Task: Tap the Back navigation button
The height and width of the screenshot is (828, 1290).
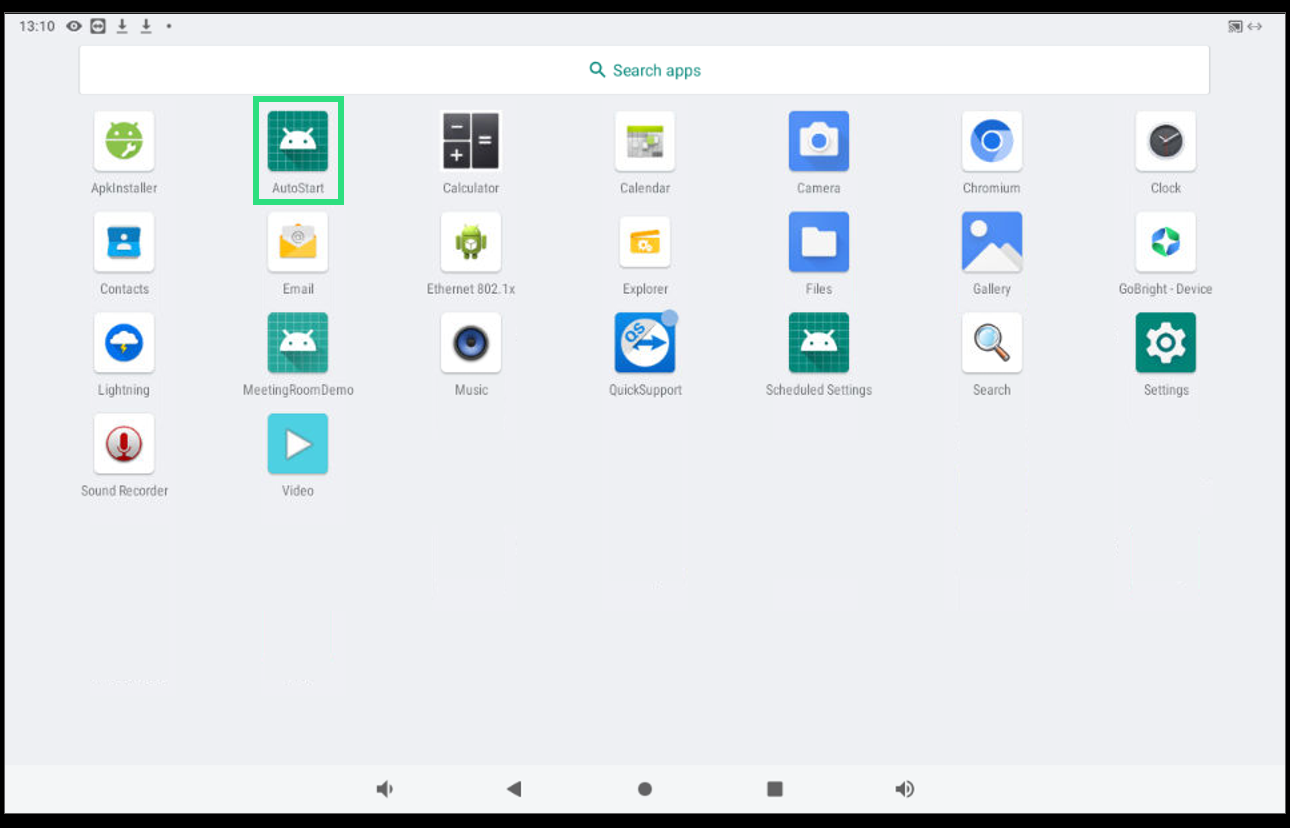Action: click(x=514, y=789)
